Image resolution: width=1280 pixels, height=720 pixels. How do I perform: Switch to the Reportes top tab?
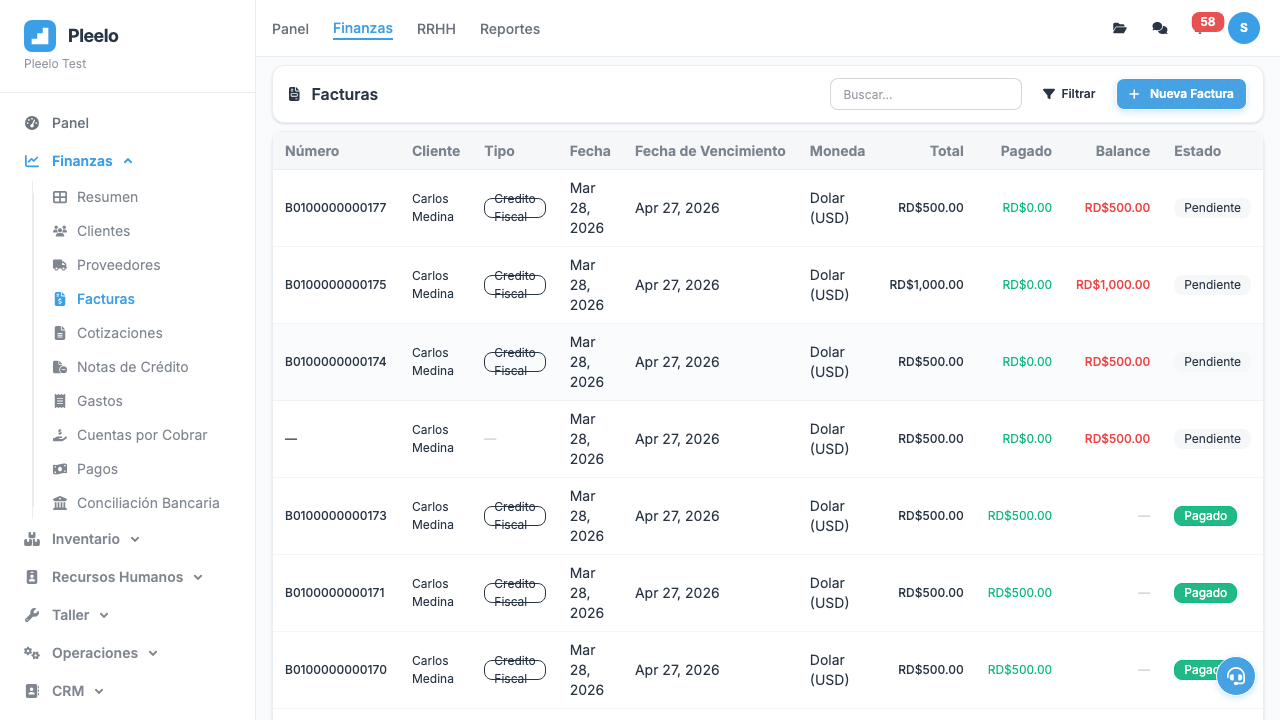[x=510, y=29]
